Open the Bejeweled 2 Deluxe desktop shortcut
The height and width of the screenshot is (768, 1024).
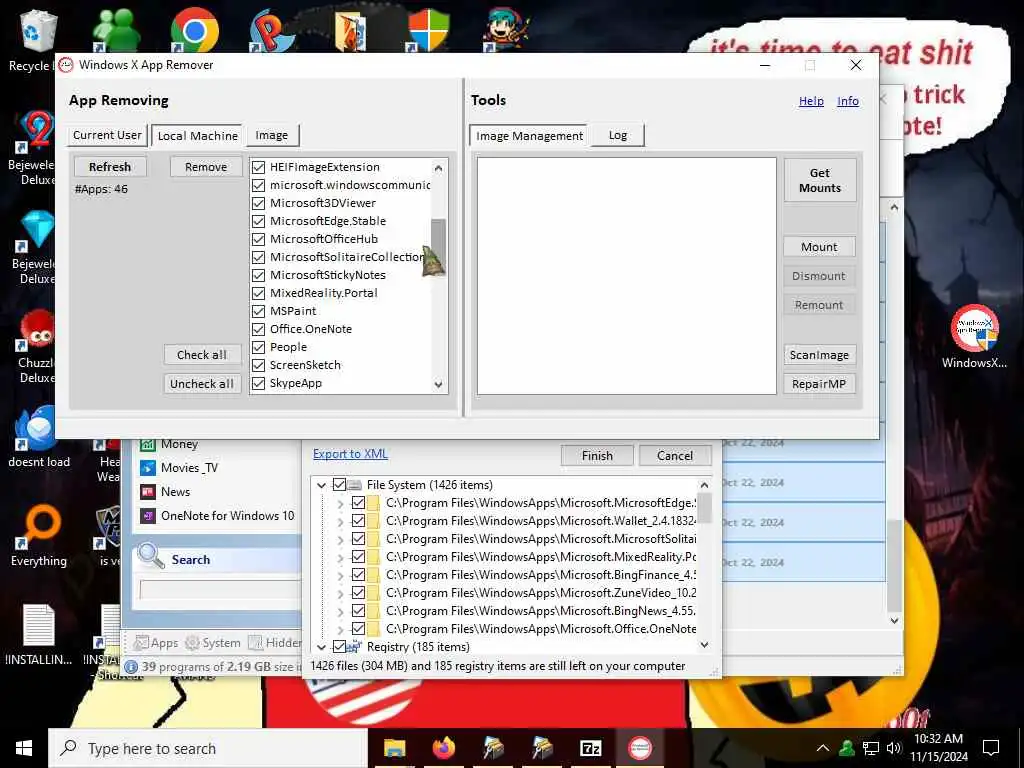point(34,148)
